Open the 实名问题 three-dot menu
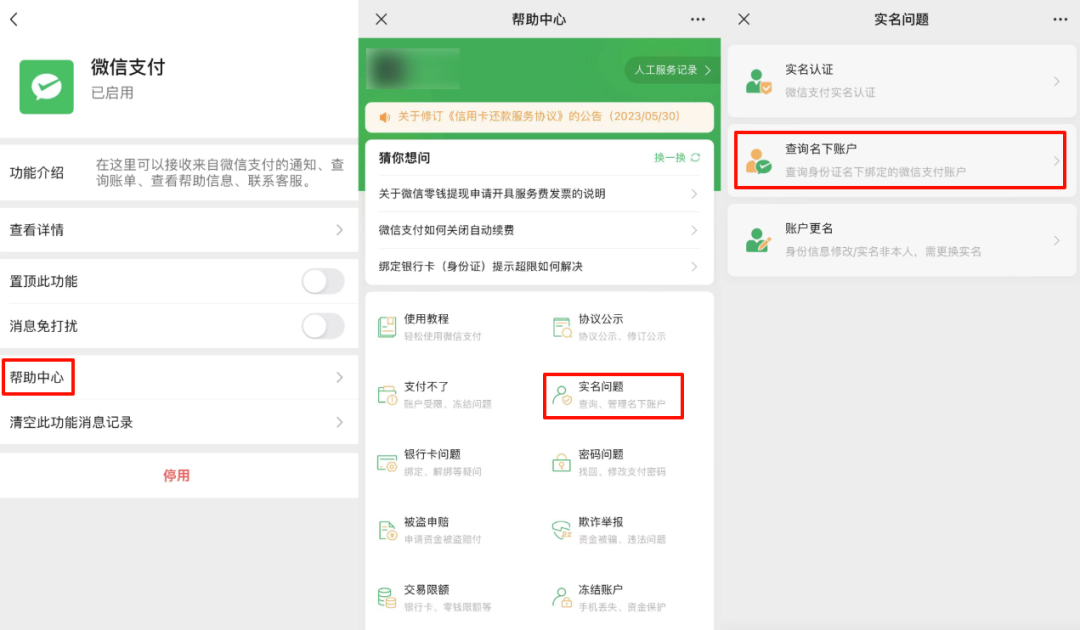The height and width of the screenshot is (630, 1080). [1060, 19]
